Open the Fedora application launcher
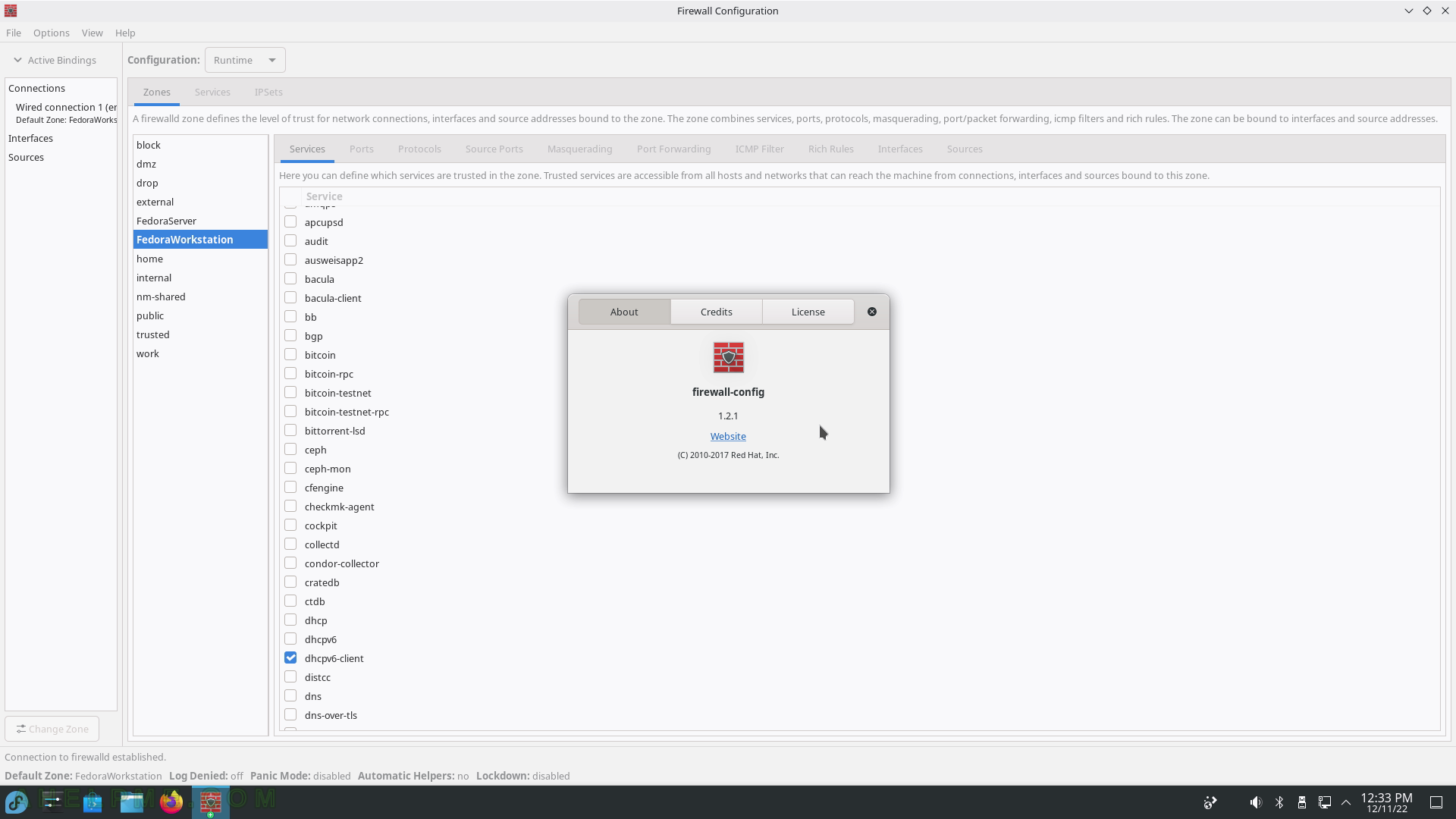The width and height of the screenshot is (1456, 819). pyautogui.click(x=17, y=802)
